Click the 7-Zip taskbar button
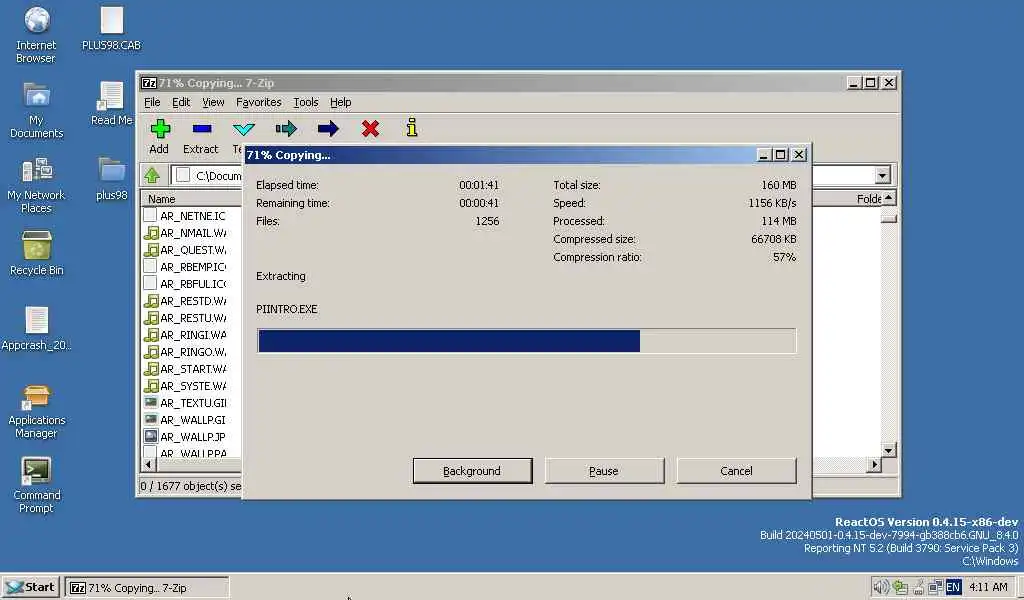Image resolution: width=1024 pixels, height=600 pixels. pyautogui.click(x=148, y=587)
